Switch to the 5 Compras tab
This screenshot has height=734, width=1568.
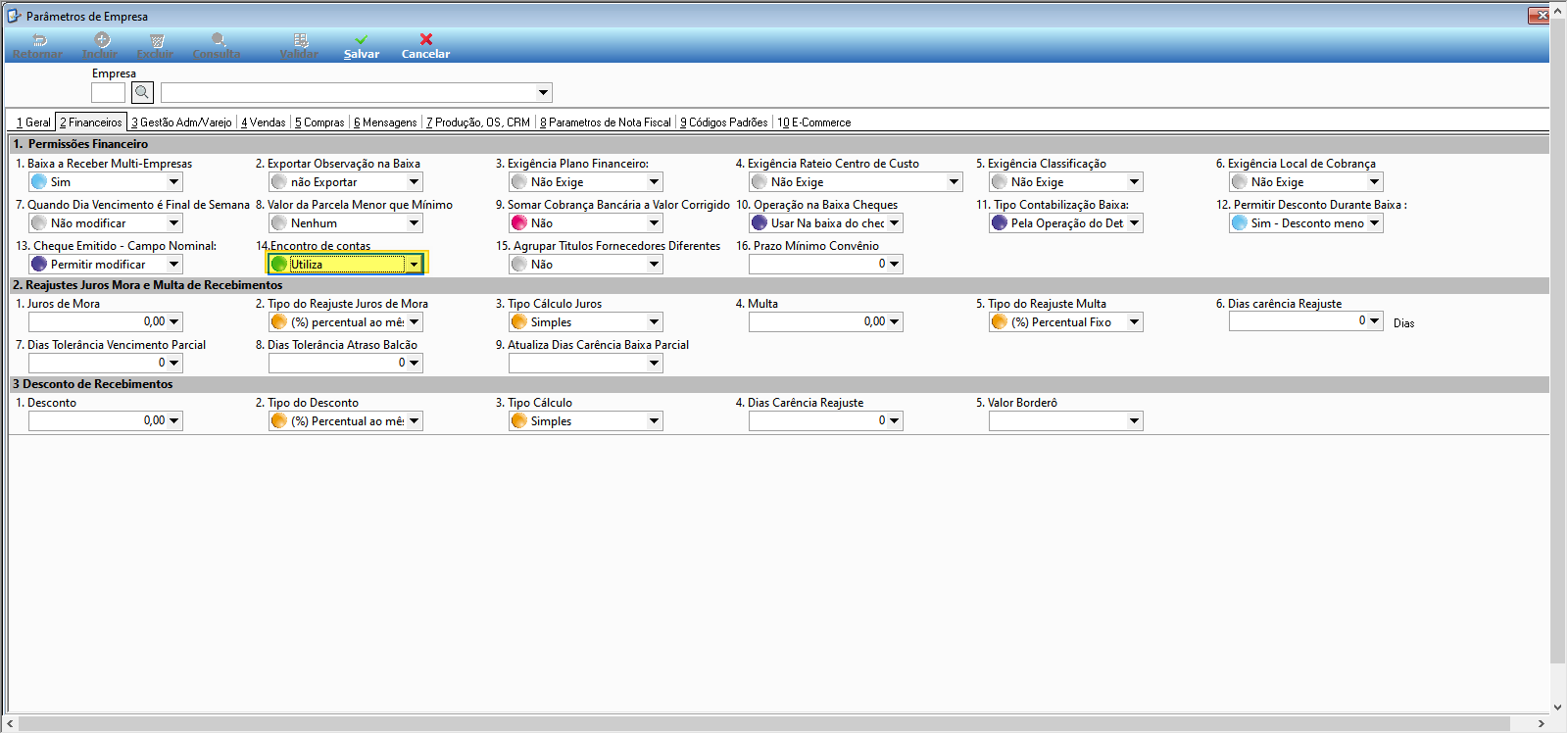(x=319, y=122)
